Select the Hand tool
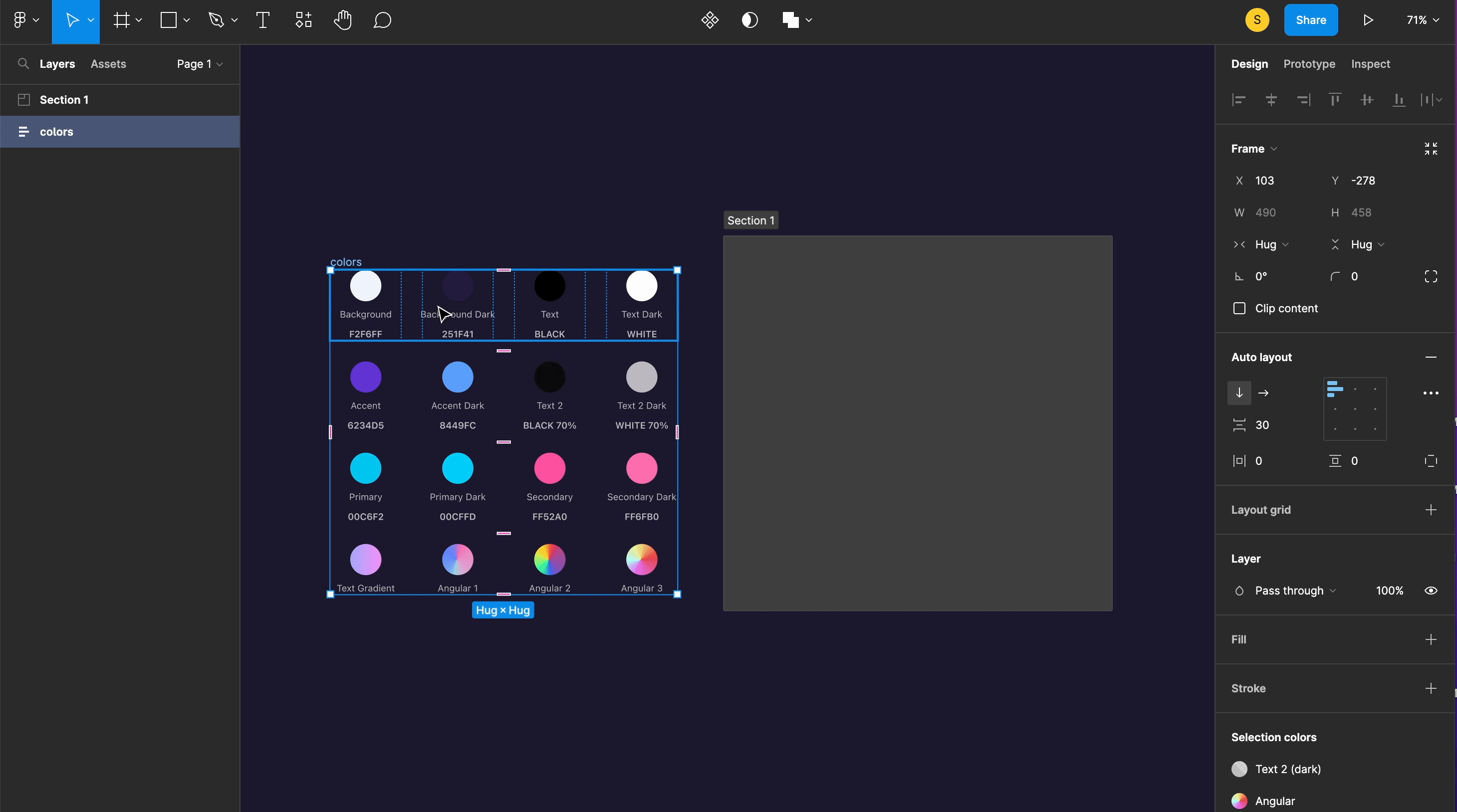 tap(343, 20)
